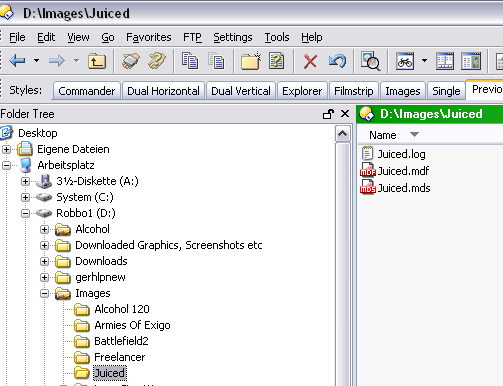Open the Forward history dropdown arrow

coord(76,61)
